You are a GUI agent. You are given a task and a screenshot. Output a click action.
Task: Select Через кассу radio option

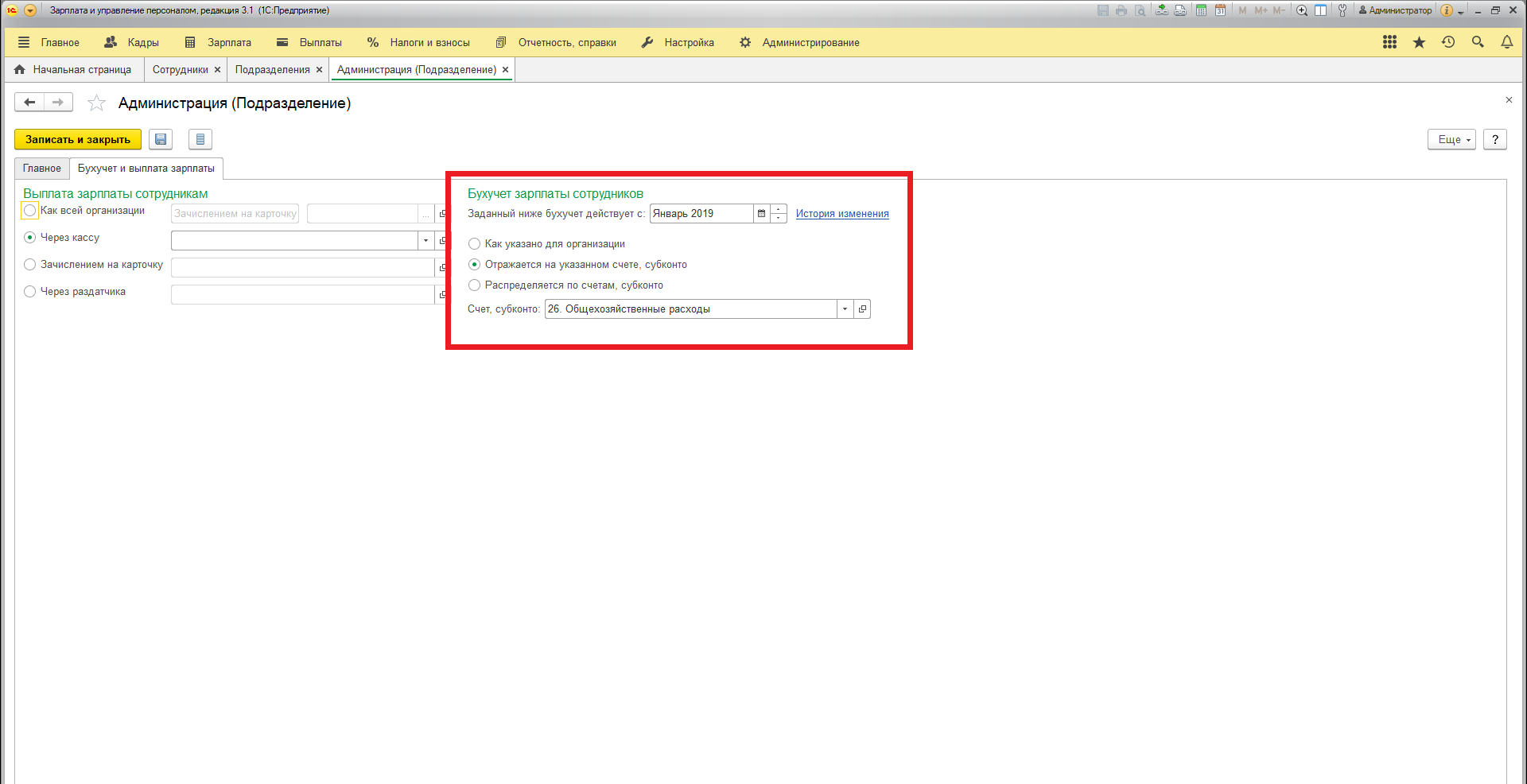pos(30,237)
